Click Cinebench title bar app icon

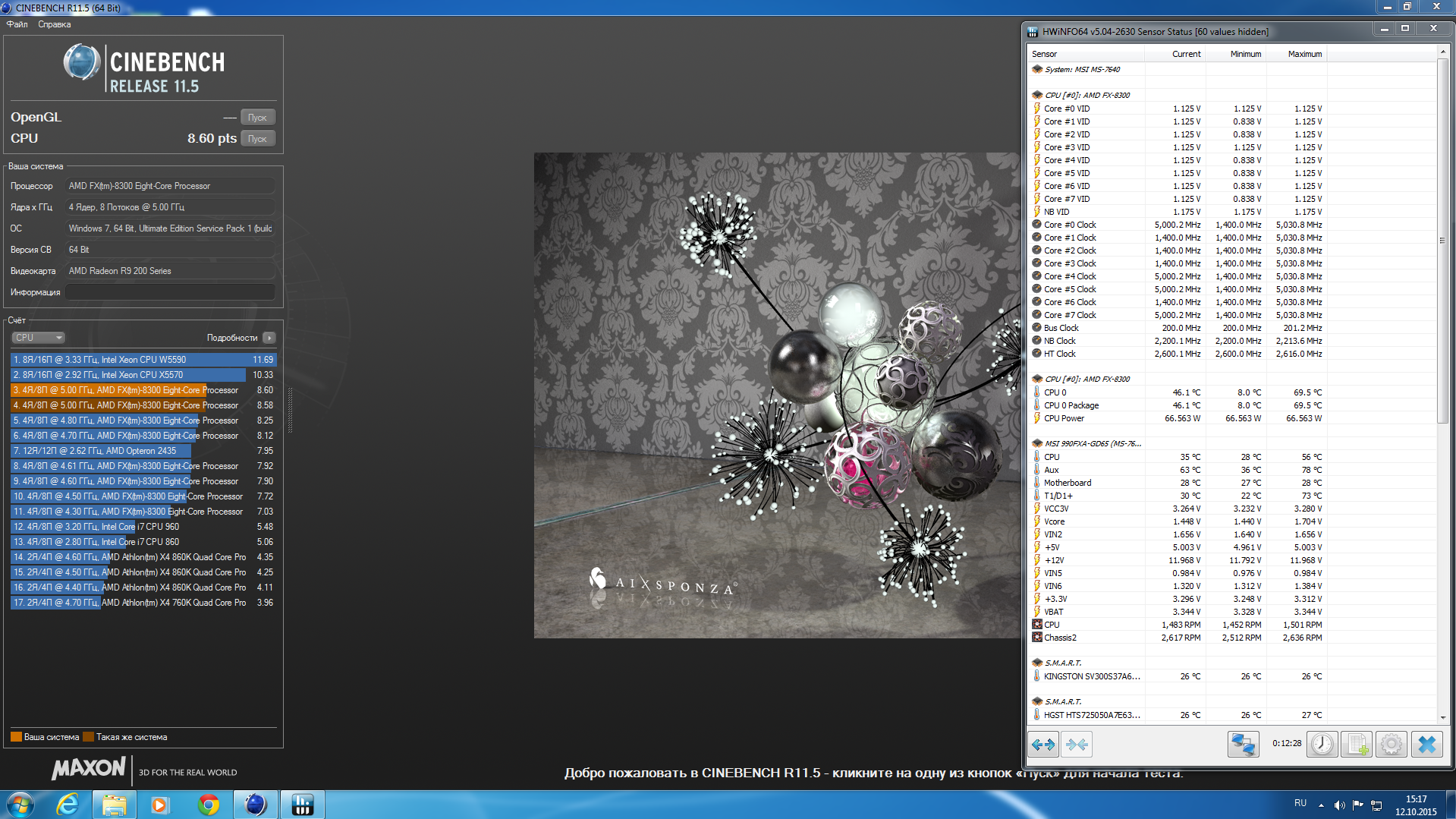coord(7,8)
